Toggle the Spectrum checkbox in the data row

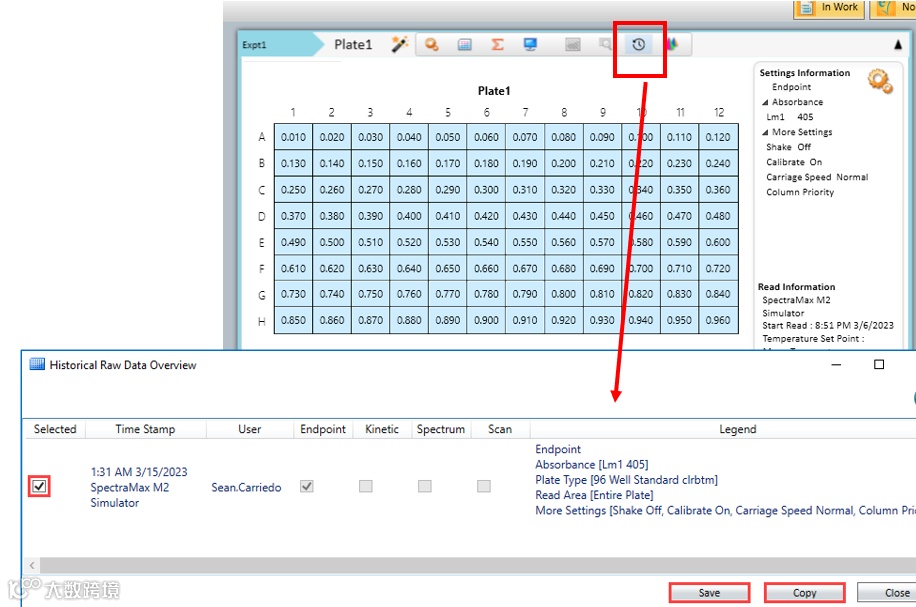425,486
